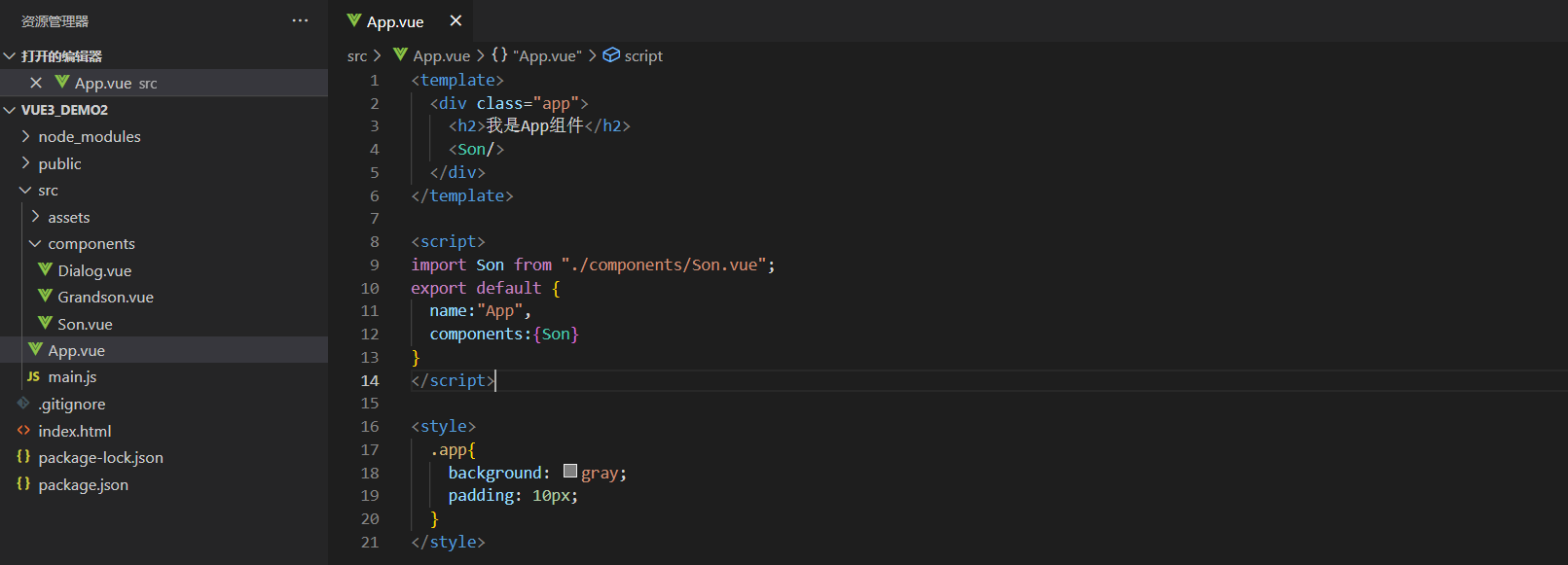1568x565 pixels.
Task: Click the name:"App" property line
Action: point(481,311)
